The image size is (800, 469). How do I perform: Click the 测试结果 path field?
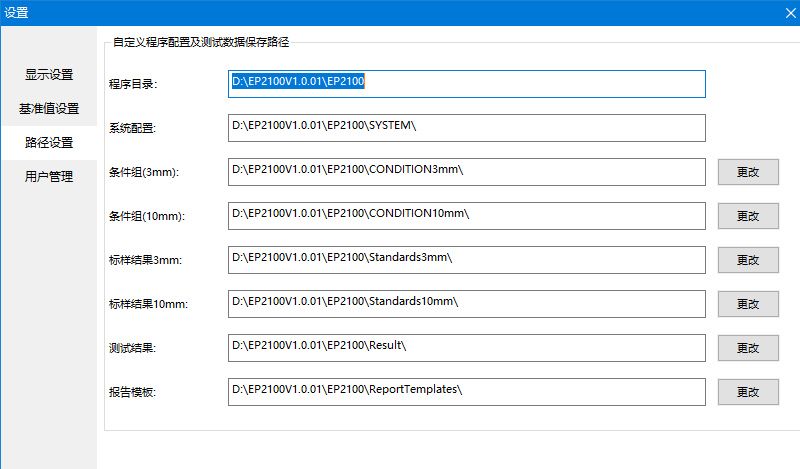(x=466, y=348)
